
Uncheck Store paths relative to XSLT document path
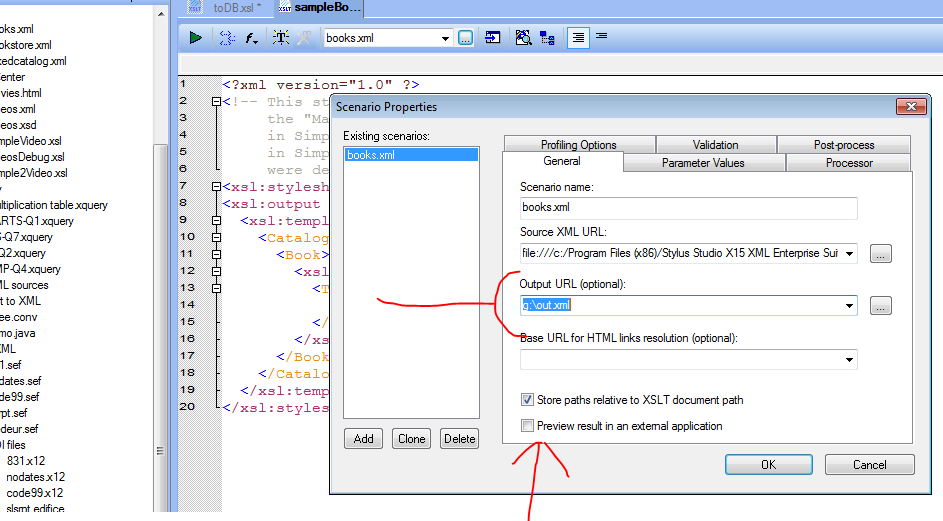pos(527,400)
